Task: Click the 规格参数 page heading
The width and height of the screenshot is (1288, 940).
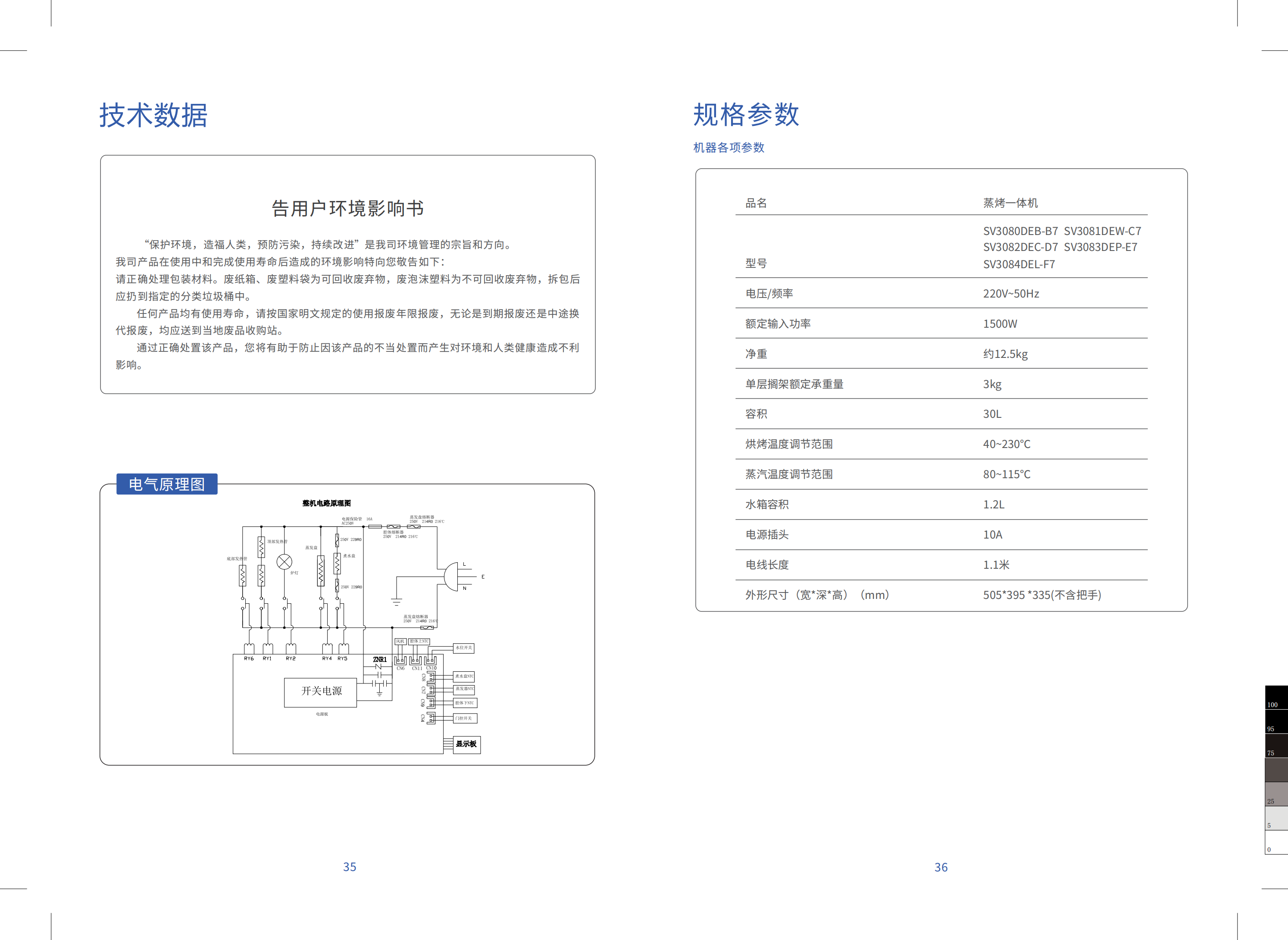Action: click(x=746, y=115)
